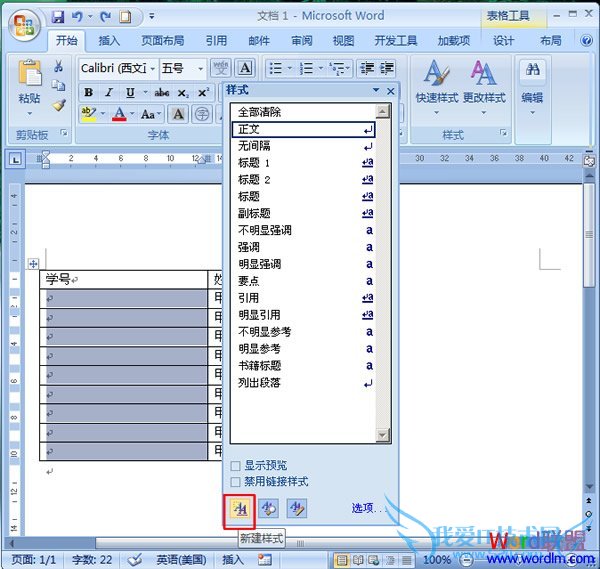600x569 pixels.
Task: Expand the highlight color options
Action: pyautogui.click(x=103, y=114)
